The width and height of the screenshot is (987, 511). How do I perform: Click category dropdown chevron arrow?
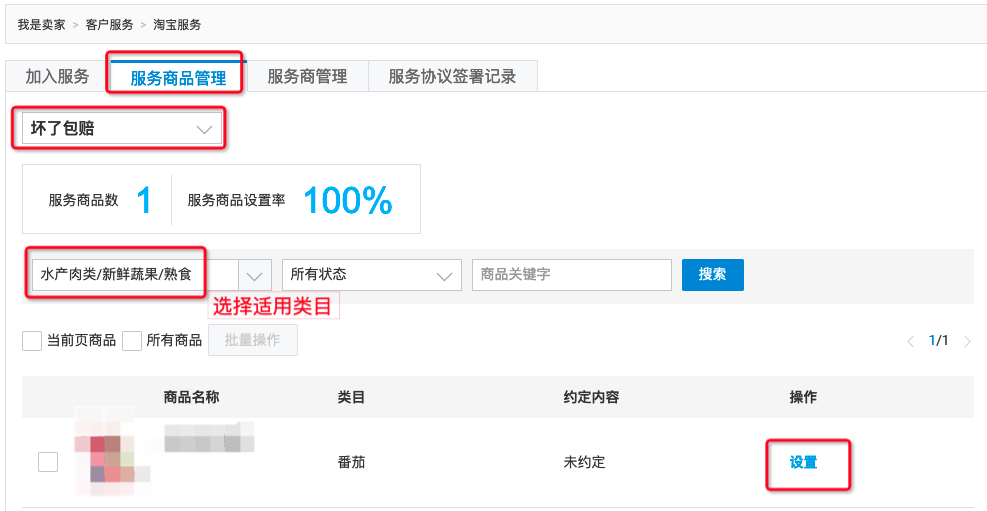(x=254, y=276)
